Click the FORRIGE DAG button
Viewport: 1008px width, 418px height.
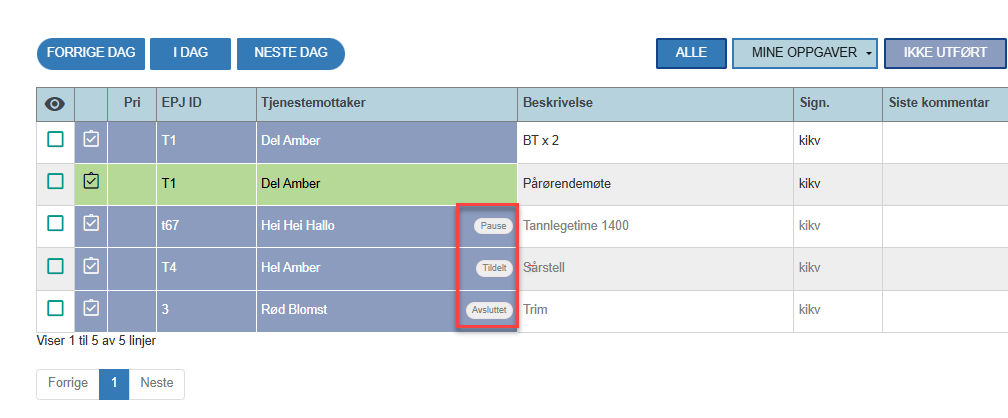pos(91,53)
